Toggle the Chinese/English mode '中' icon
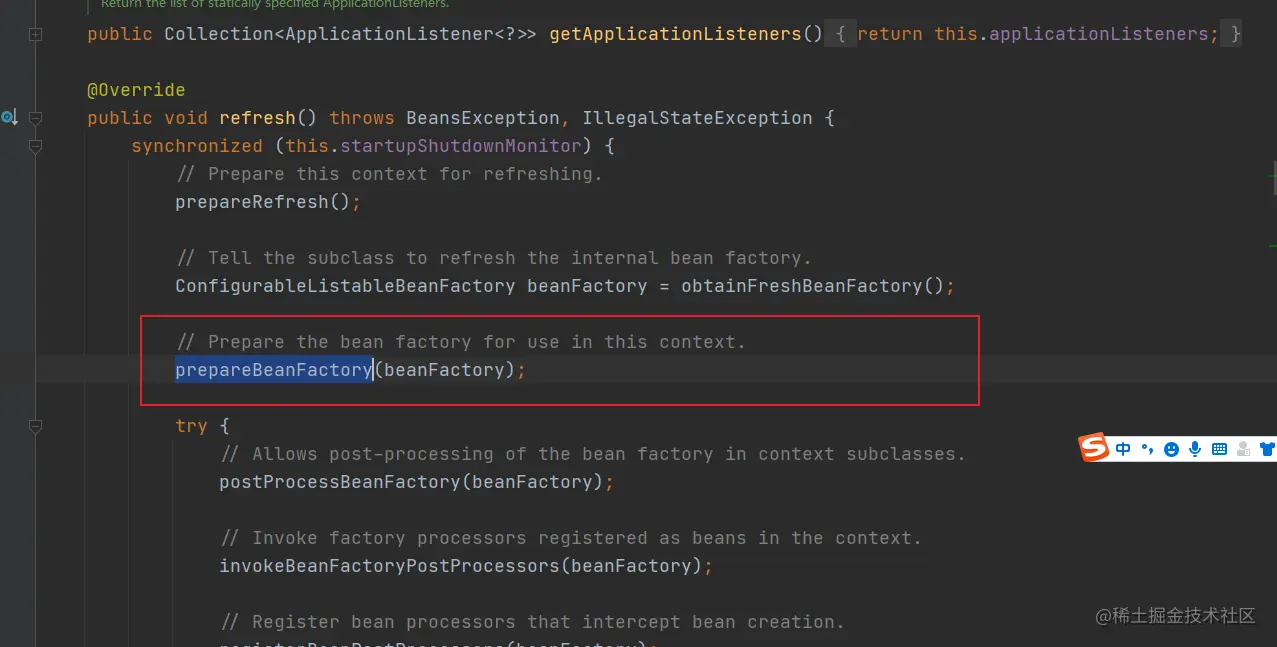Viewport: 1277px width, 647px height. pos(1123,449)
